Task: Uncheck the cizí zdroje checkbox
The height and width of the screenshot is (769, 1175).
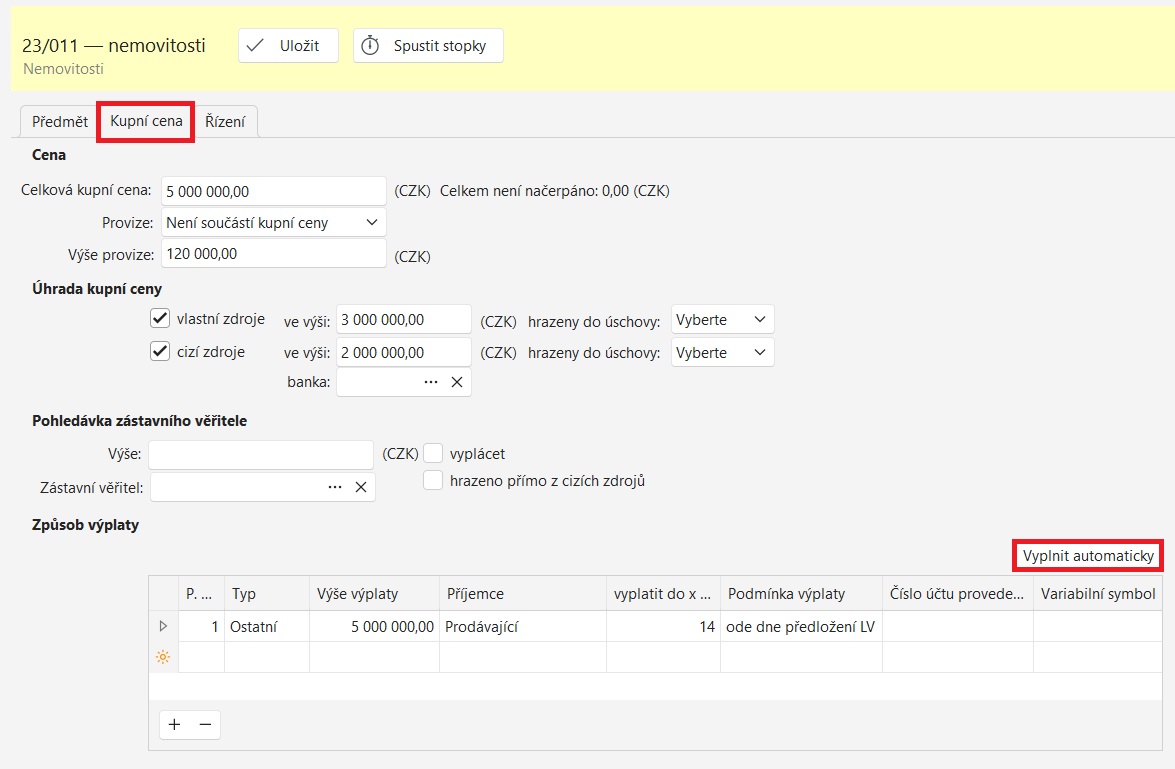Action: pyautogui.click(x=160, y=351)
